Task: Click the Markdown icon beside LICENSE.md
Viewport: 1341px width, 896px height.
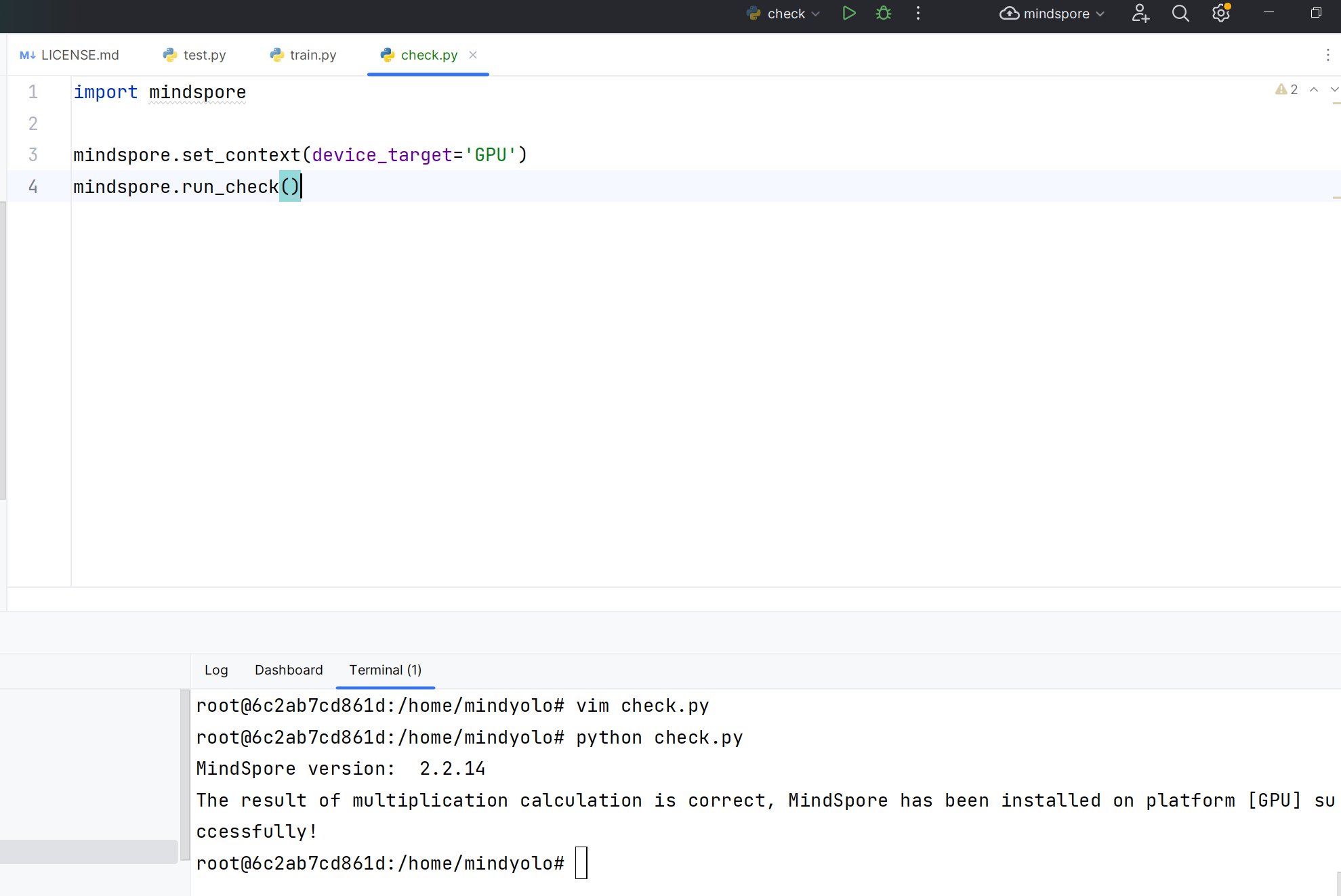Action: point(27,55)
